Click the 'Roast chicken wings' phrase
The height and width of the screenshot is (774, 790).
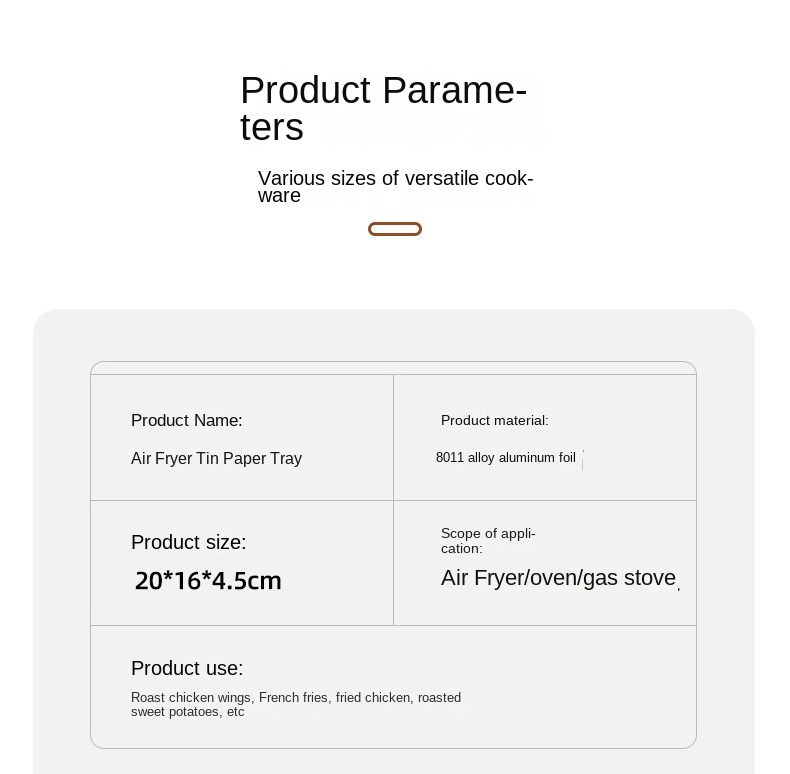coord(191,697)
